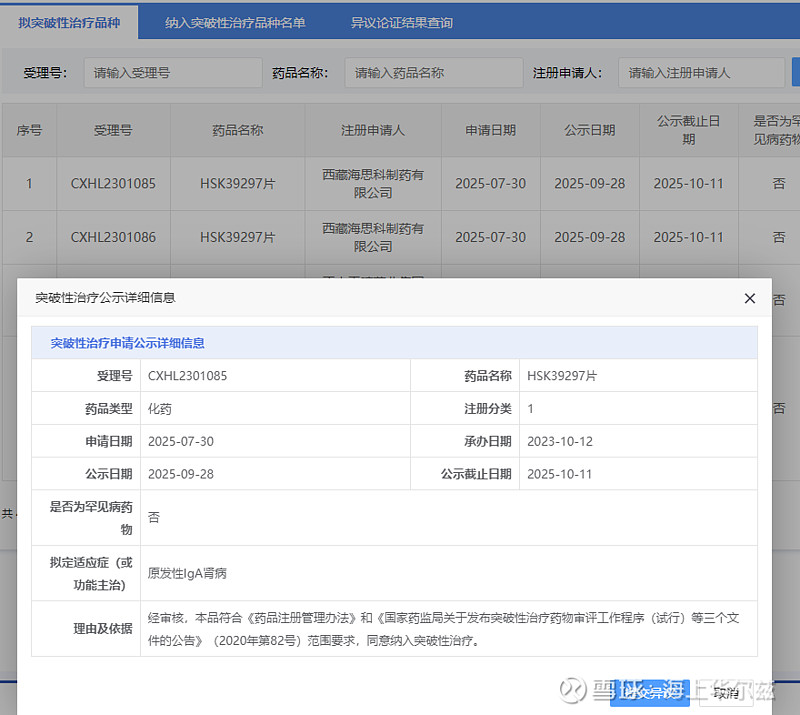Focus the 受理号 search input field
The width and height of the screenshot is (800, 715).
click(x=172, y=73)
